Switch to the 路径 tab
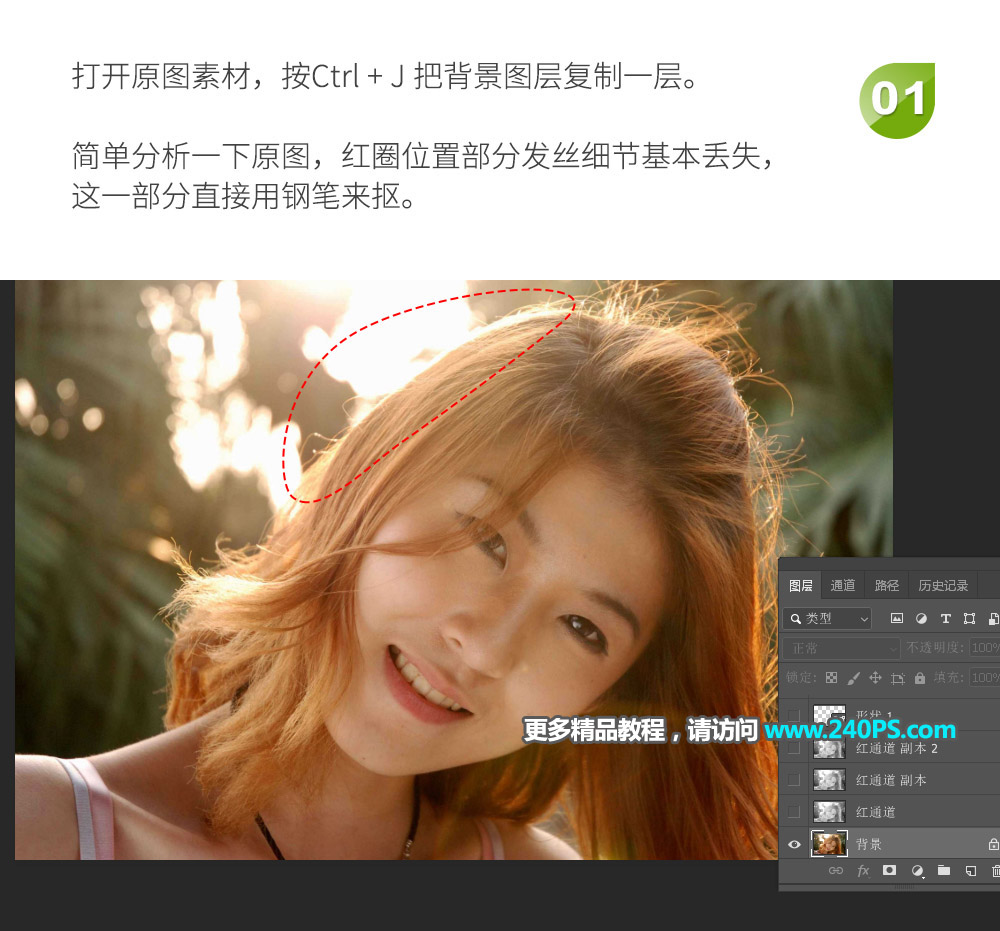The width and height of the screenshot is (1000, 931). (887, 586)
